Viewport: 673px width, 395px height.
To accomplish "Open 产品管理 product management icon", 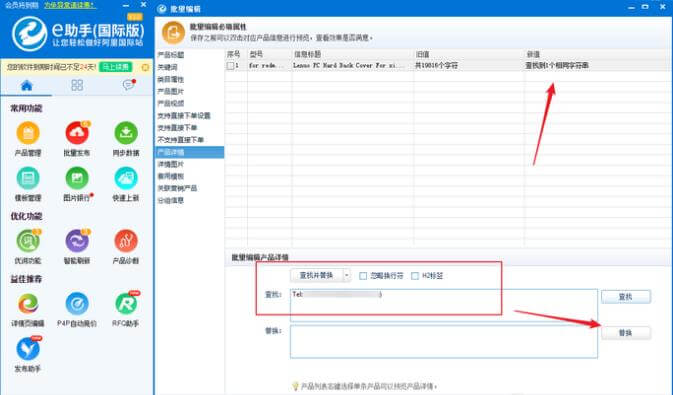I will click(28, 134).
